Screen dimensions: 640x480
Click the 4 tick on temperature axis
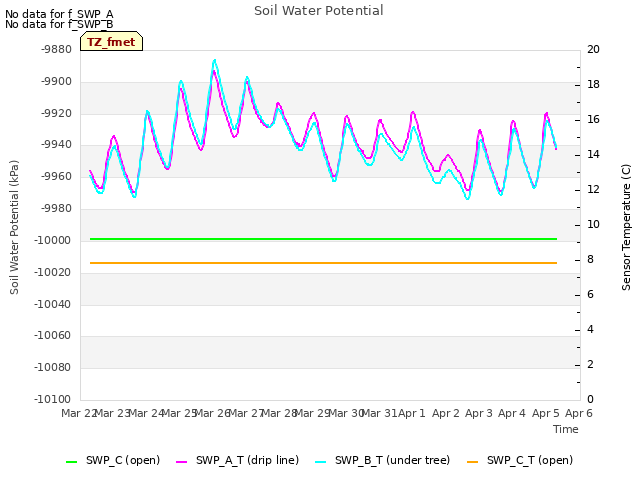point(590,329)
